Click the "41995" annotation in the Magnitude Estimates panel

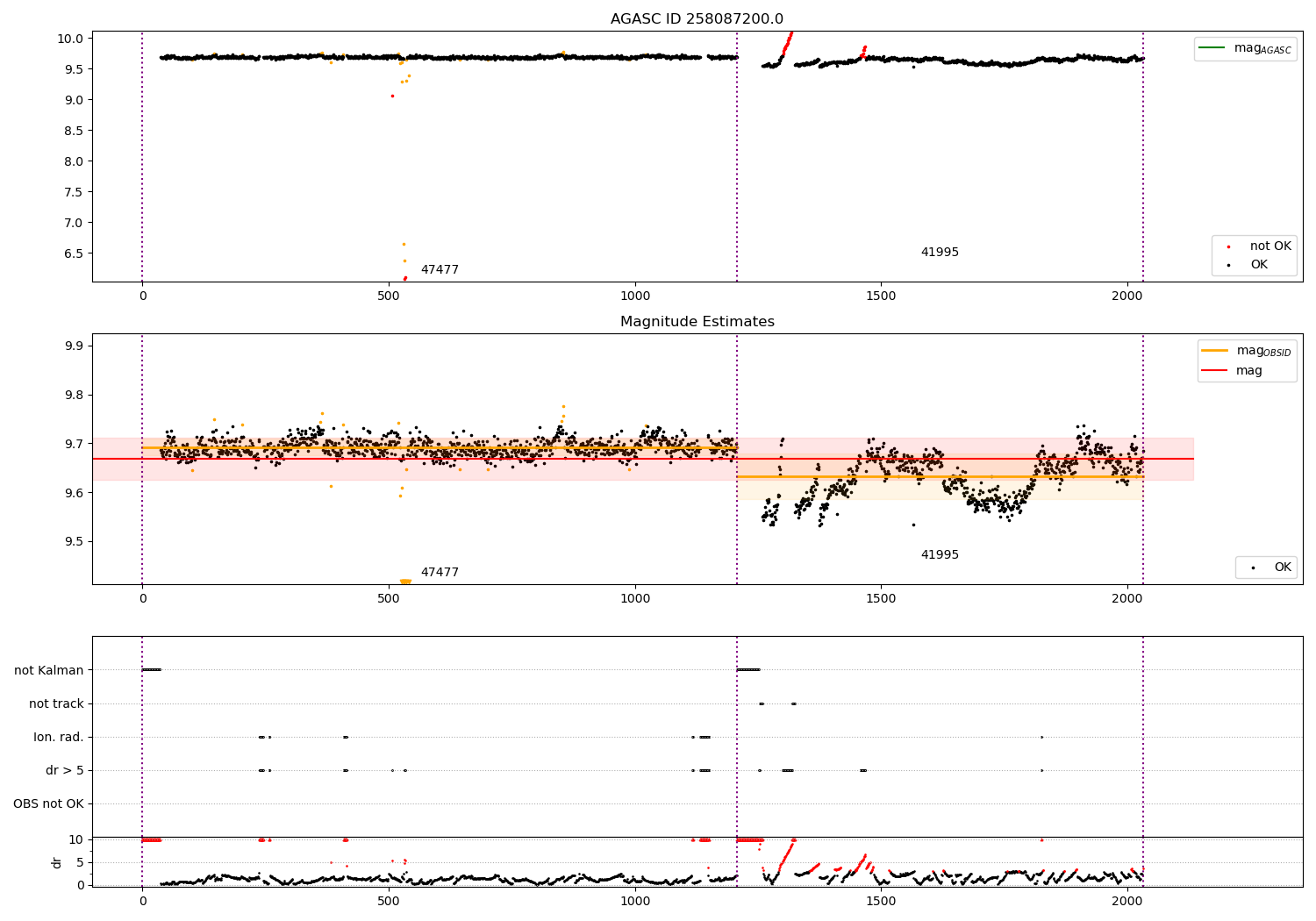[940, 555]
